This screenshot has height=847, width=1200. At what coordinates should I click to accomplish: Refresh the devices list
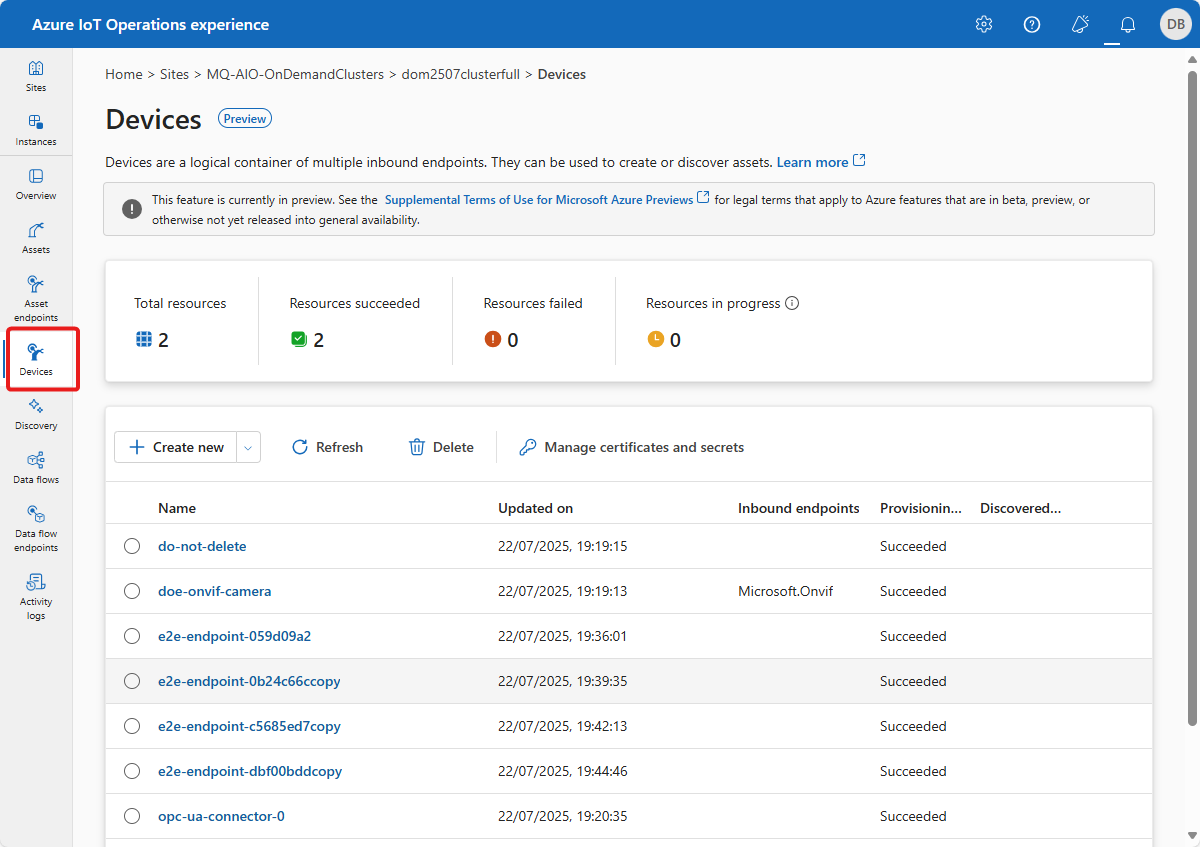(x=327, y=447)
